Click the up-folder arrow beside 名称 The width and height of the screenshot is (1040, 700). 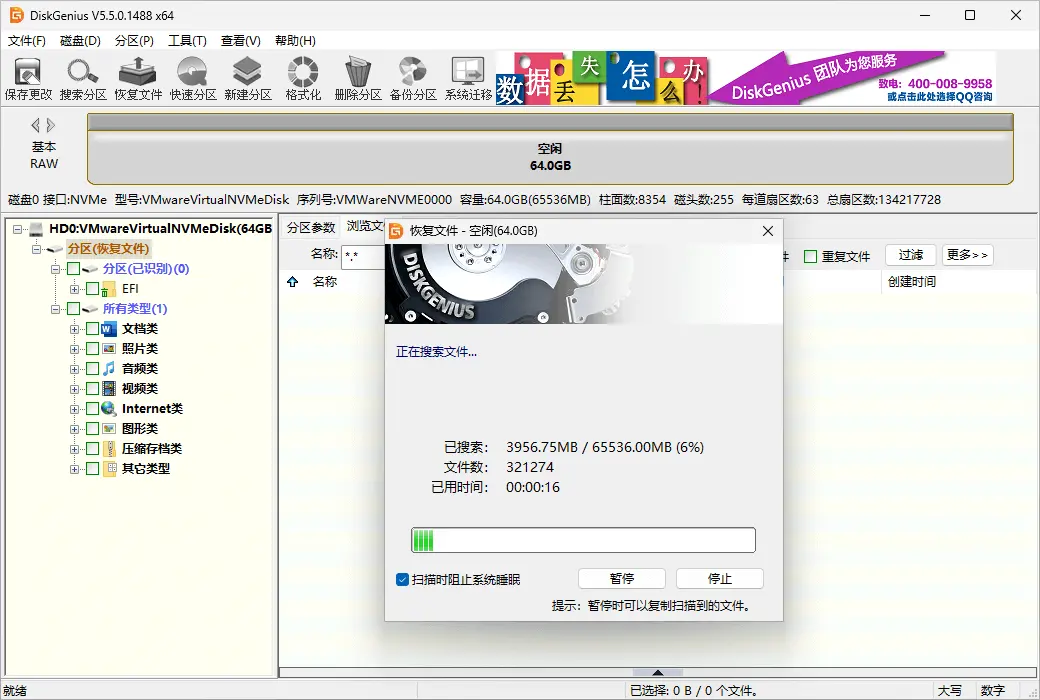(x=292, y=281)
